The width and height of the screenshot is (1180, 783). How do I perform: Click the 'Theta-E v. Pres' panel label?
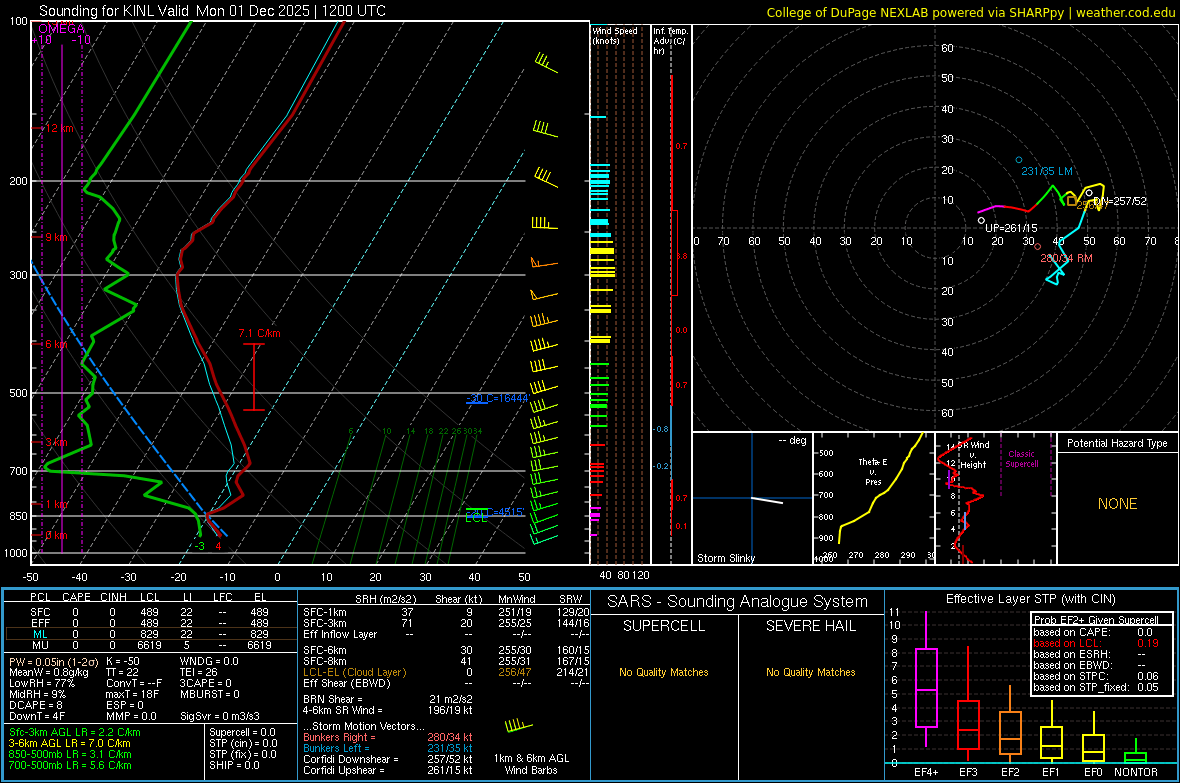click(872, 471)
